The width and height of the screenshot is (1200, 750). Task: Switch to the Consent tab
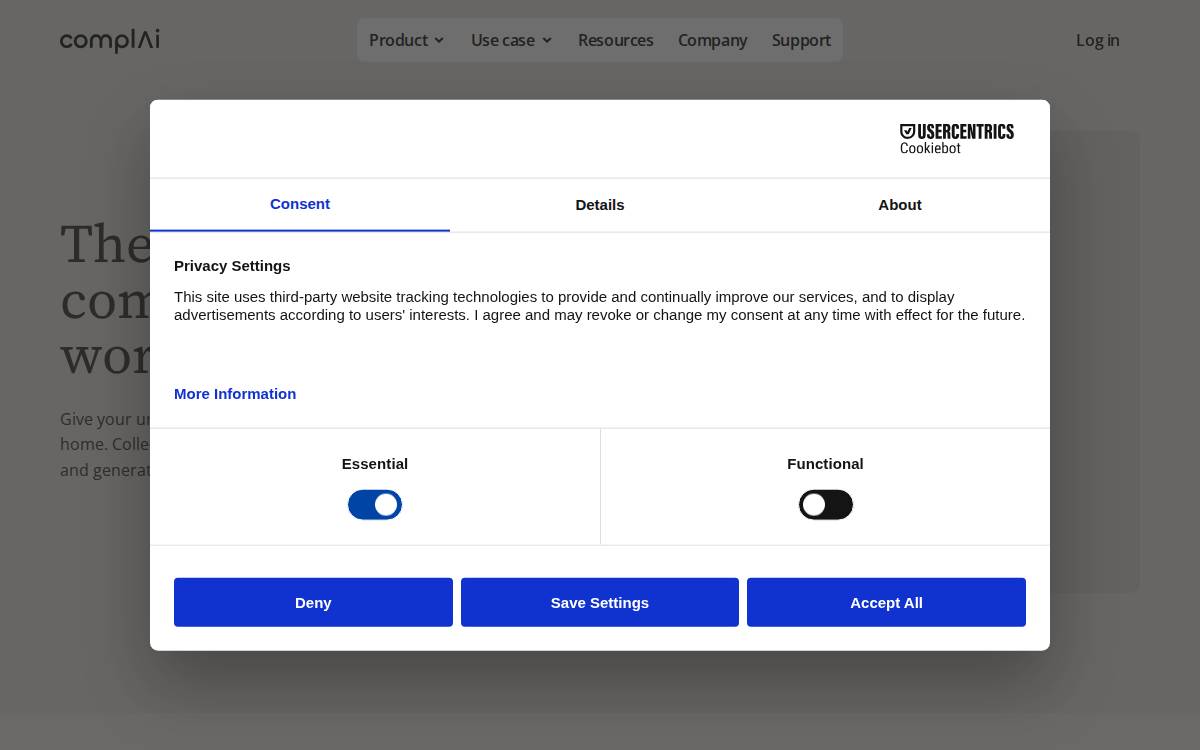[x=300, y=205]
